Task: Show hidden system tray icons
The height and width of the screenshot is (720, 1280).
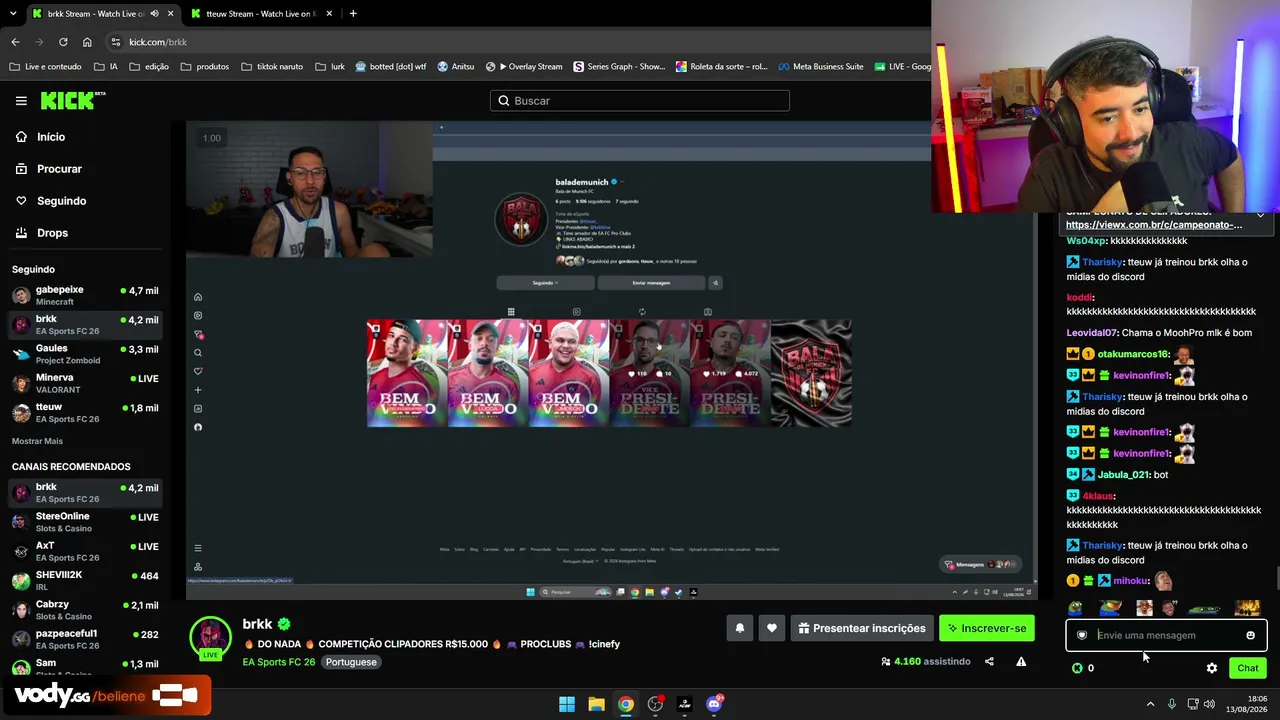Action: (x=1150, y=704)
